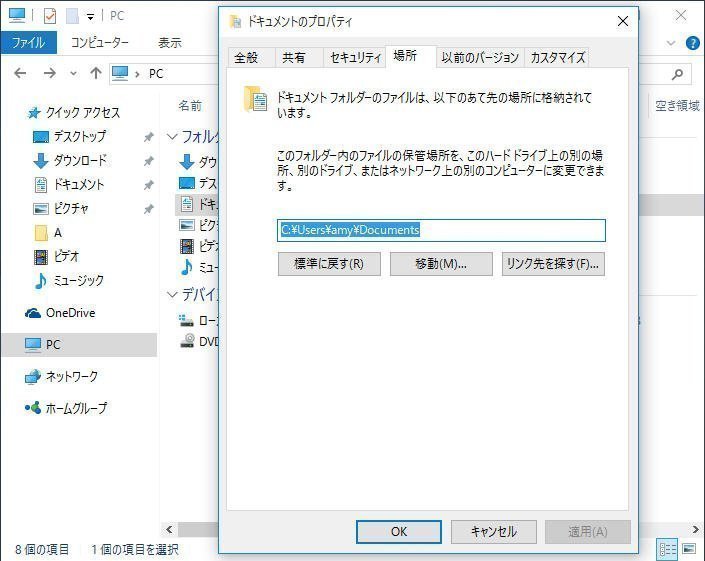Switch to details view icon in status bar
Viewport: 705px width, 561px height.
pyautogui.click(x=667, y=549)
